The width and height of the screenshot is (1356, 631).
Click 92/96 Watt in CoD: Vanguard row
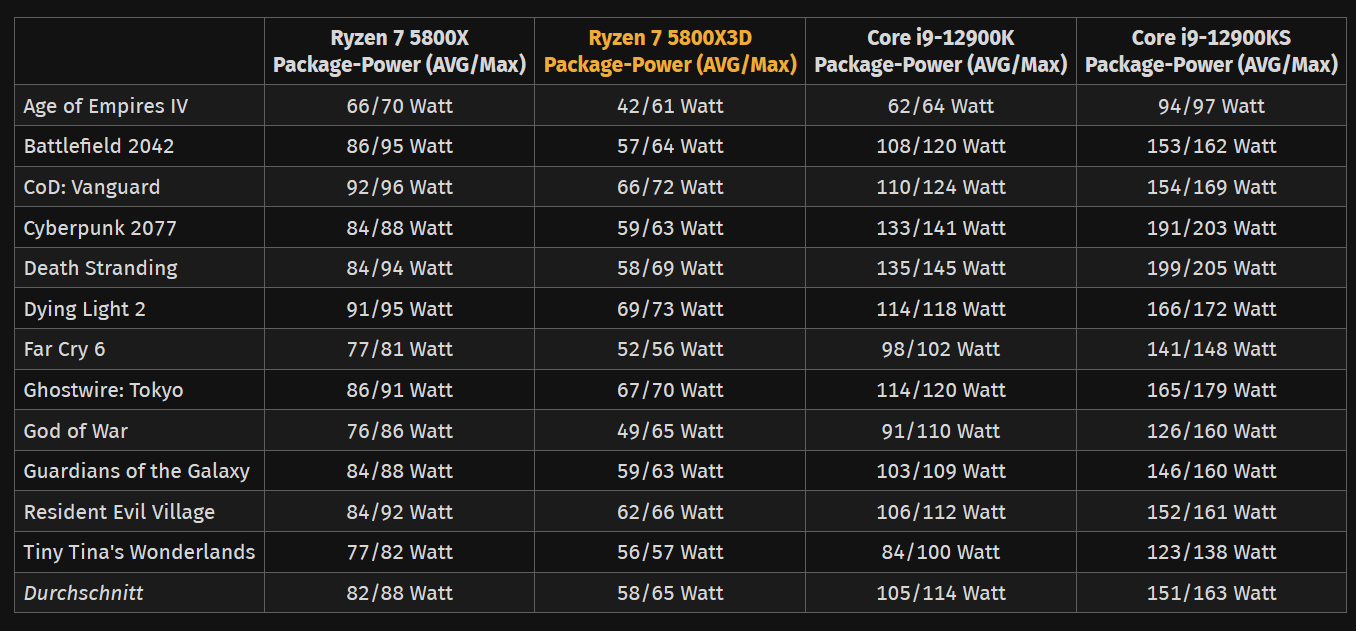tap(400, 187)
